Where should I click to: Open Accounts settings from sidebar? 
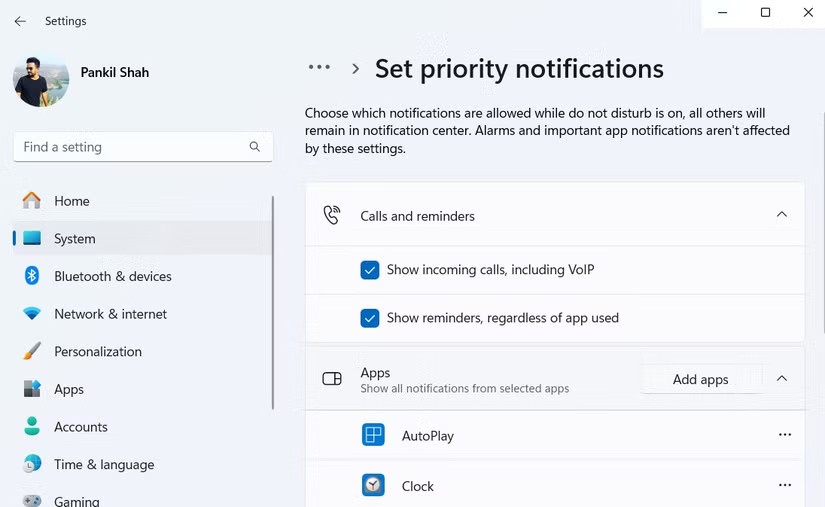tap(80, 427)
